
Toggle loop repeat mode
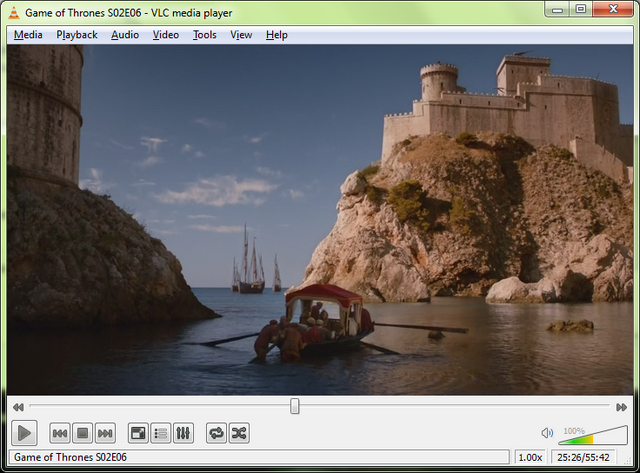click(x=216, y=433)
